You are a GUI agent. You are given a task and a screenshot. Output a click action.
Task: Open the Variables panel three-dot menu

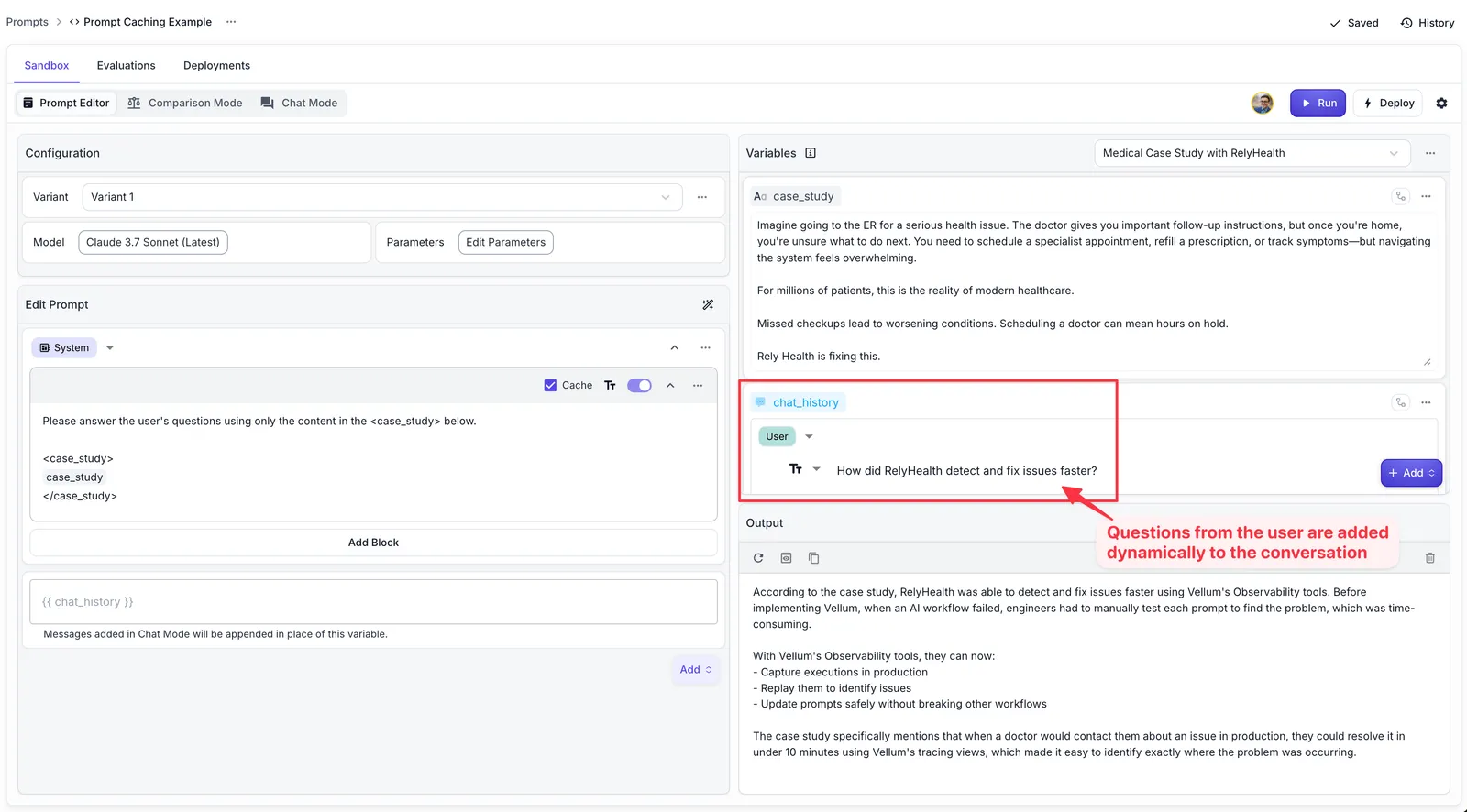pyautogui.click(x=1430, y=153)
